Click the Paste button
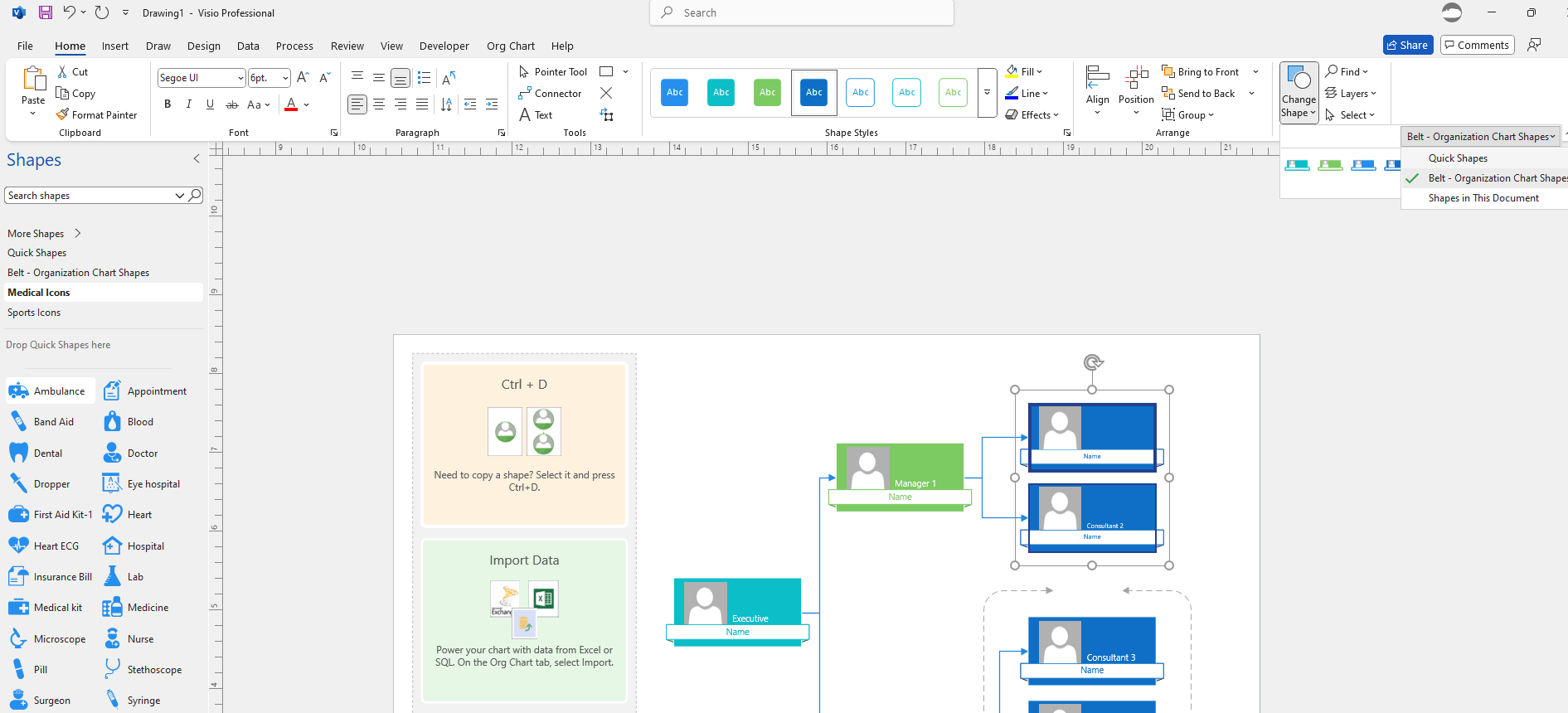The width and height of the screenshot is (1568, 713). (x=33, y=90)
